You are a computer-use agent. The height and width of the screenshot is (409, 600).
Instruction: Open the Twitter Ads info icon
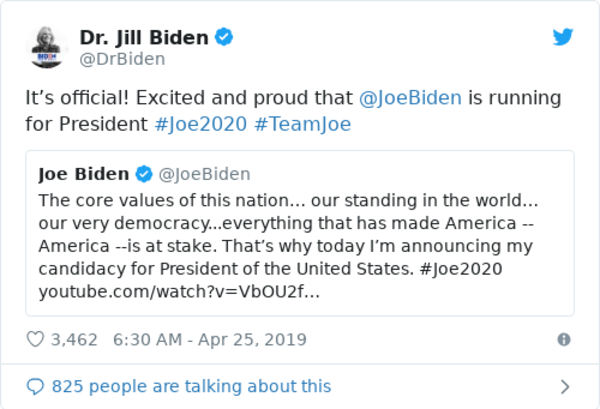click(564, 340)
